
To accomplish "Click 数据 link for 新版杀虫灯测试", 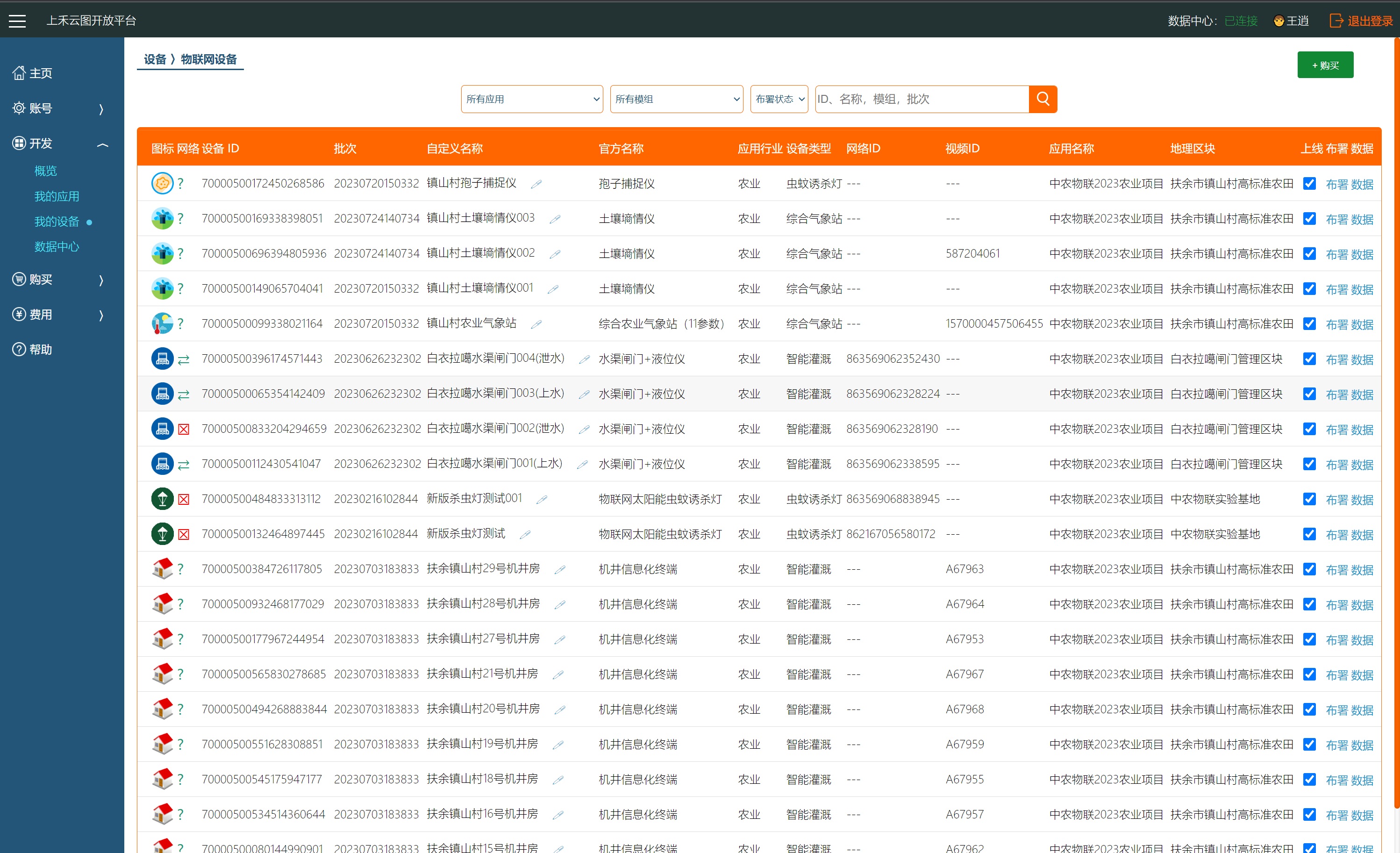I will (1362, 535).
